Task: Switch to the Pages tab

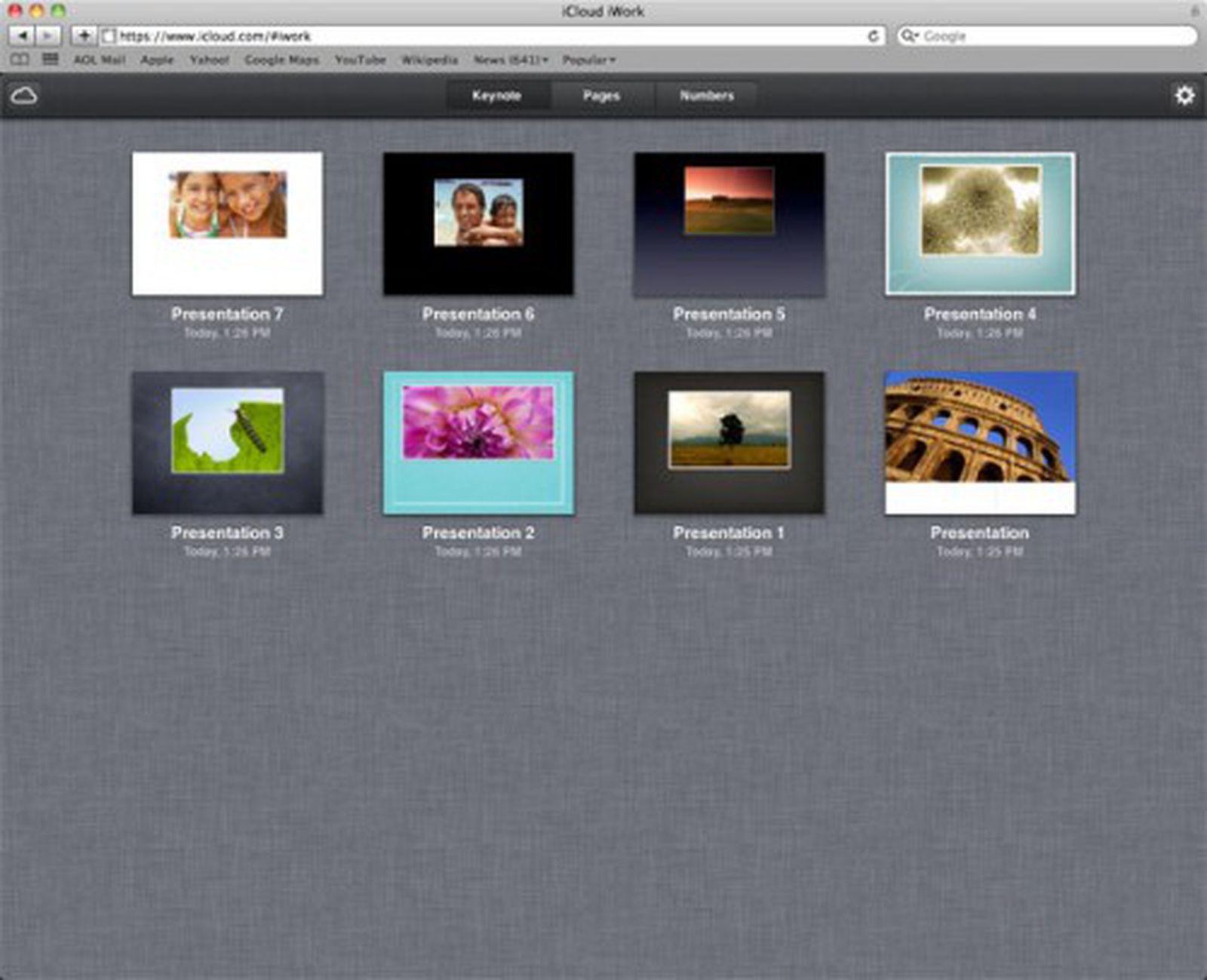Action: tap(601, 96)
